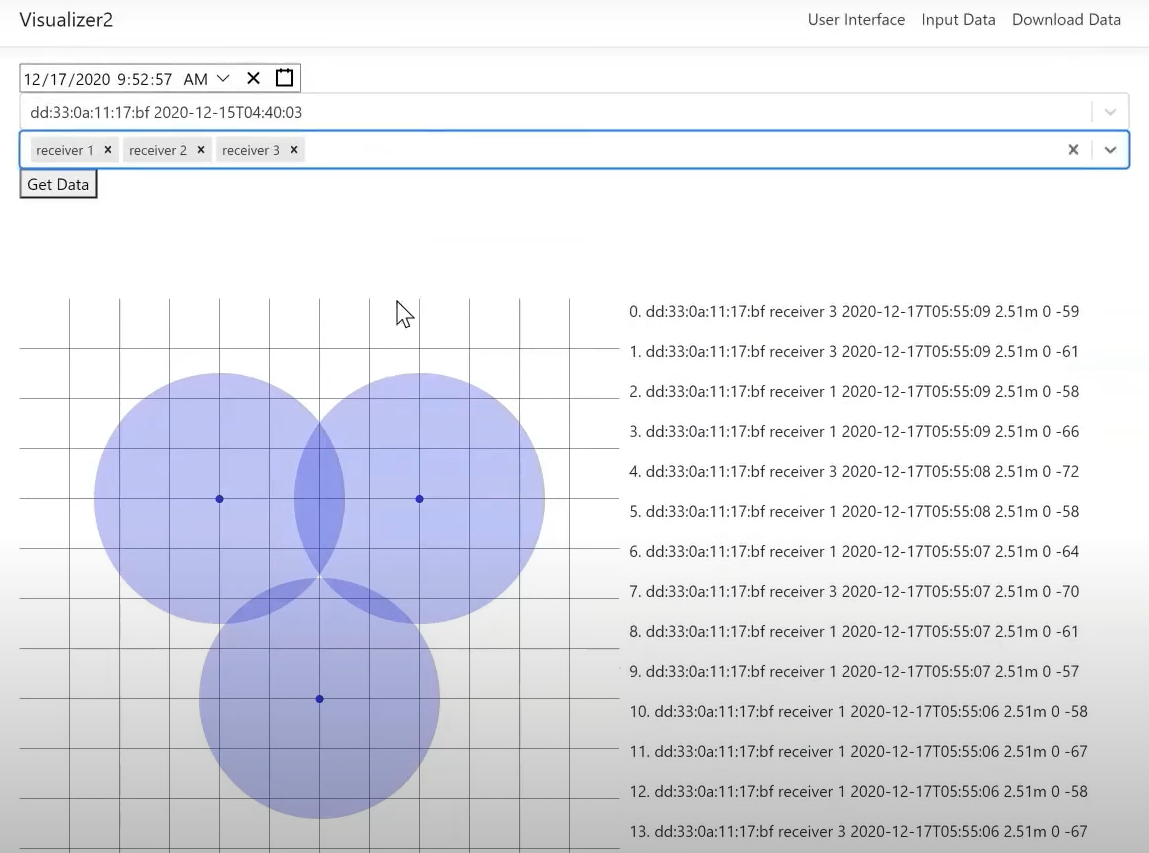The width and height of the screenshot is (1149, 853).
Task: Click the receiver 2 tag label
Action: pos(158,150)
